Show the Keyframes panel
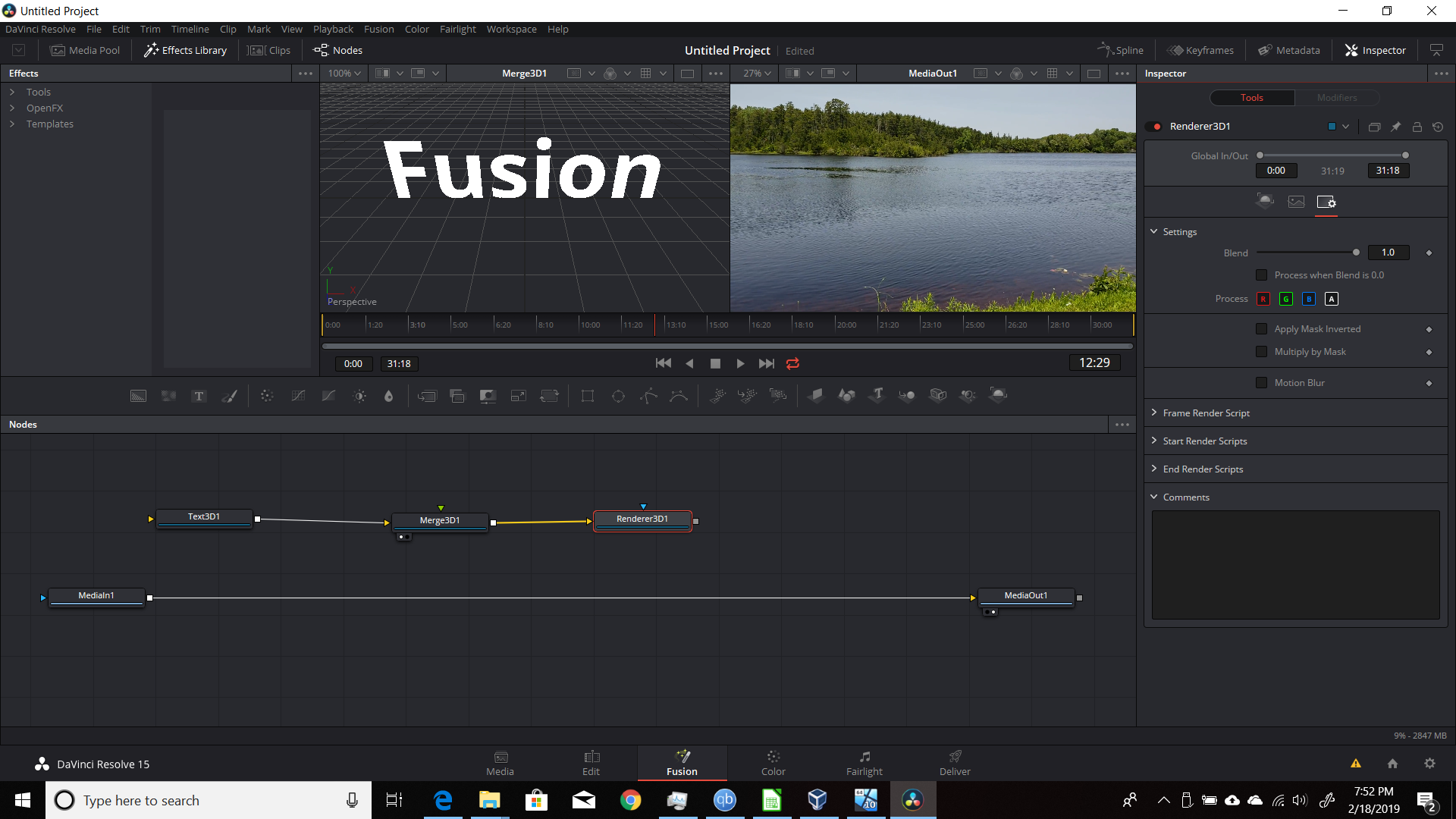The height and width of the screenshot is (819, 1456). pyautogui.click(x=1200, y=50)
